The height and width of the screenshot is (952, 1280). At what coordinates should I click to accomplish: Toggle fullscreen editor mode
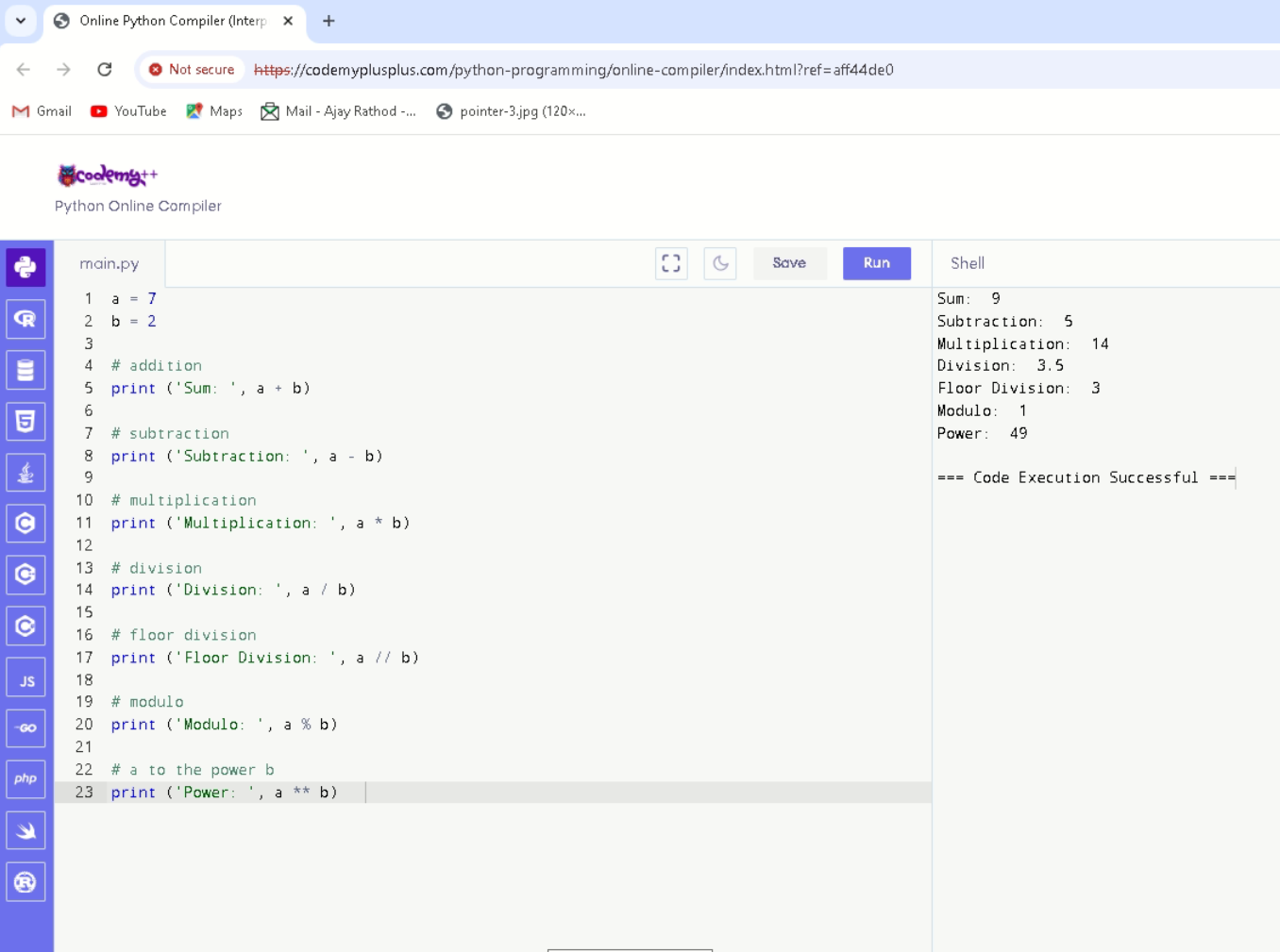[671, 263]
